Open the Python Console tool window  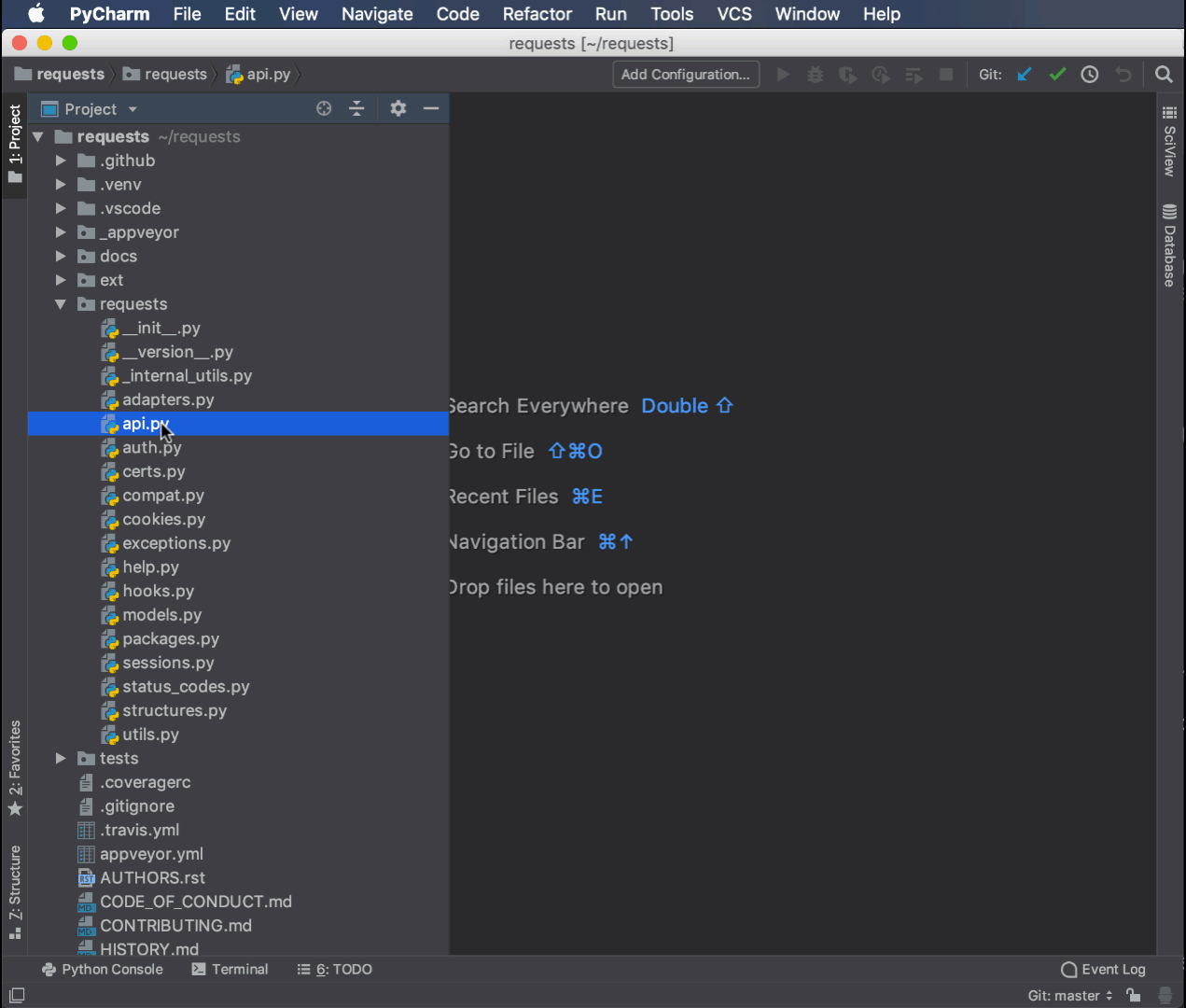[x=102, y=969]
